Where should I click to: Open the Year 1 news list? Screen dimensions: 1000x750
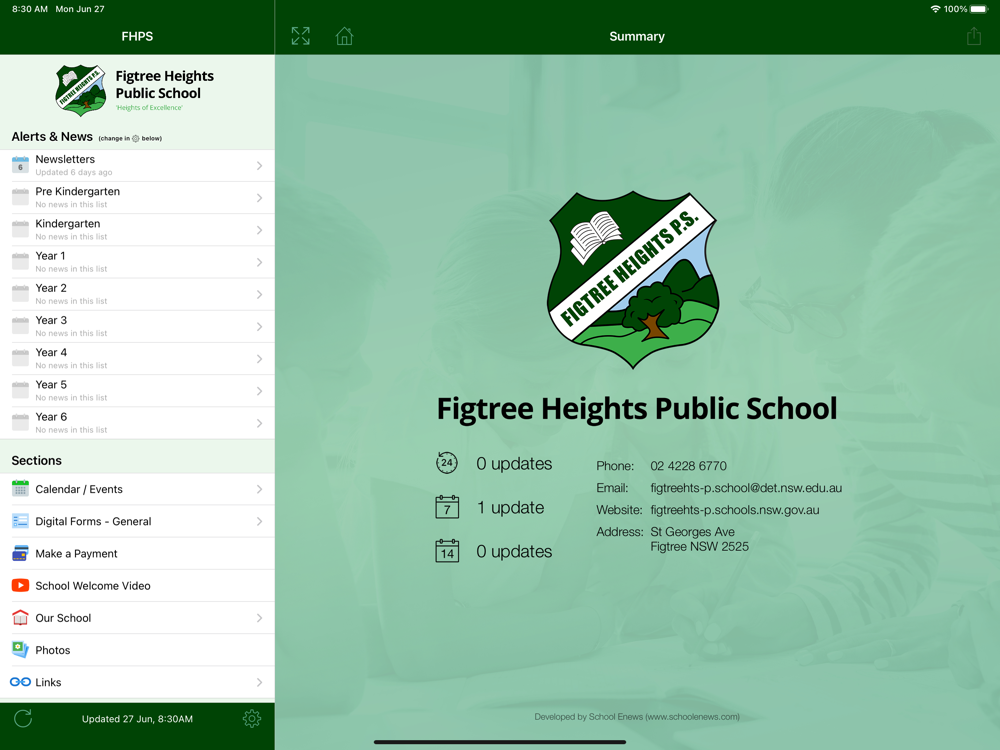137,262
